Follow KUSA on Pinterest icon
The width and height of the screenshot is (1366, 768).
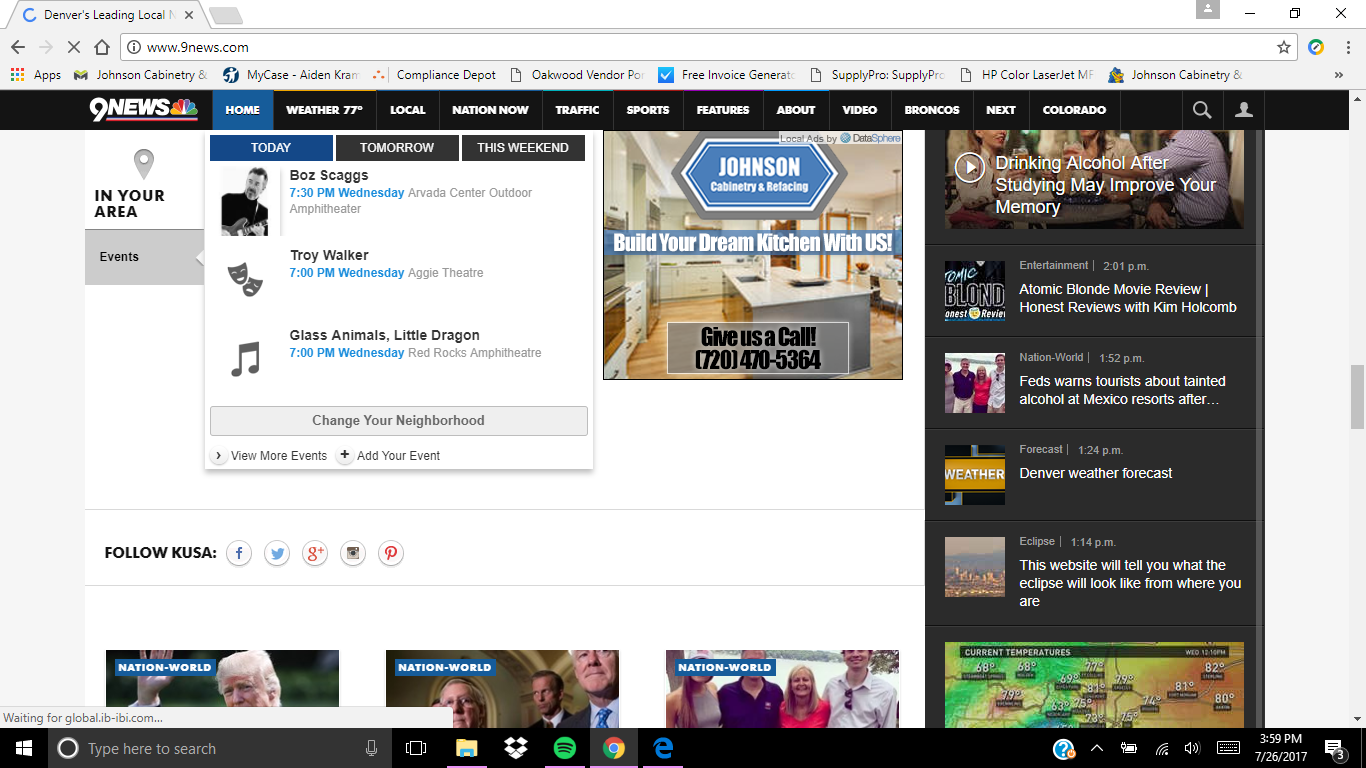coord(391,553)
